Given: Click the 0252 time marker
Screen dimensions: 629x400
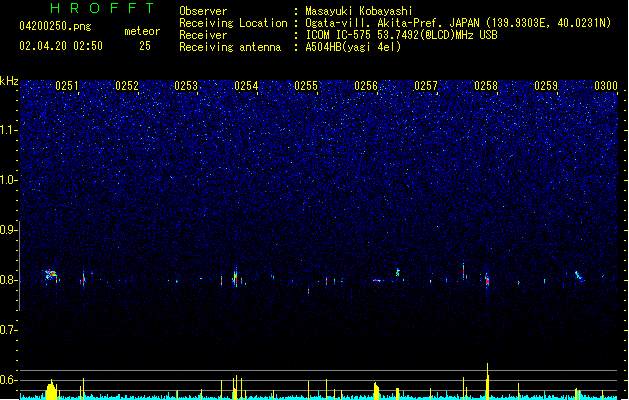Looking at the screenshot, I should pos(127,86).
